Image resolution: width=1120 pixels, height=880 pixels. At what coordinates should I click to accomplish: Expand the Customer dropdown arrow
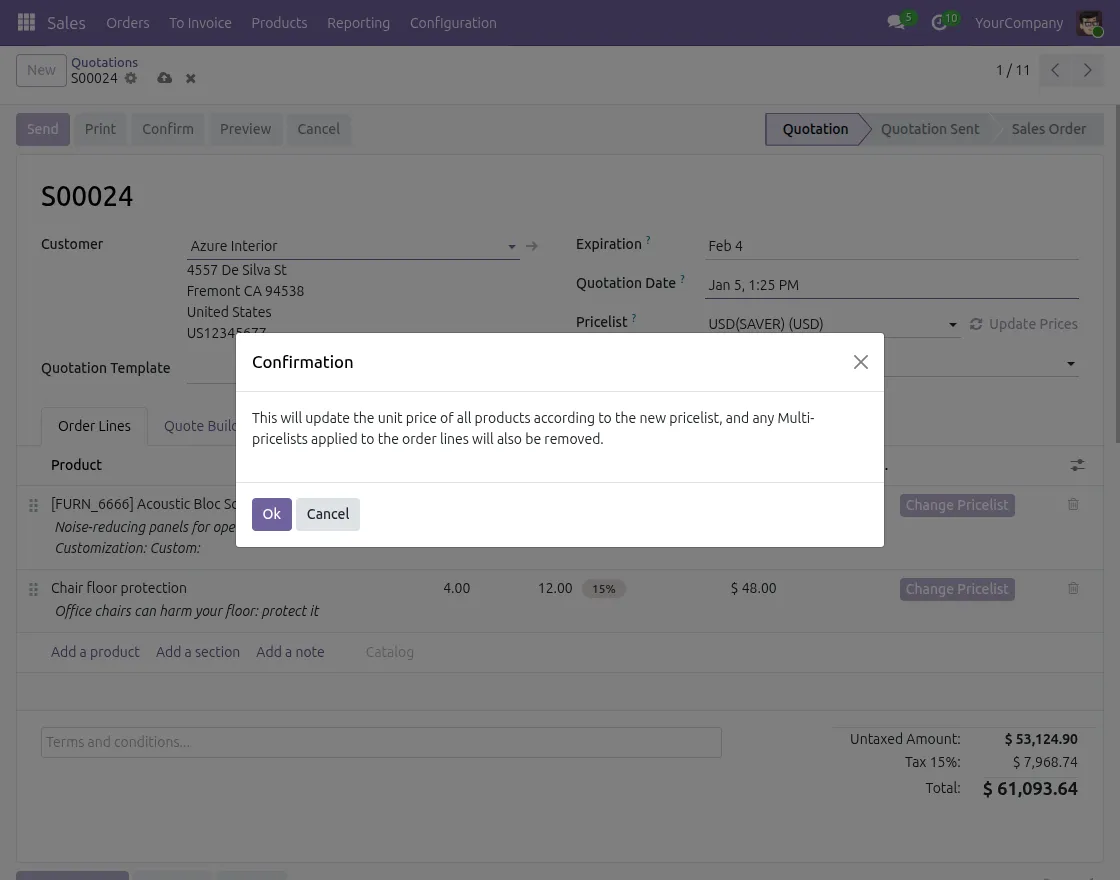[x=511, y=246]
